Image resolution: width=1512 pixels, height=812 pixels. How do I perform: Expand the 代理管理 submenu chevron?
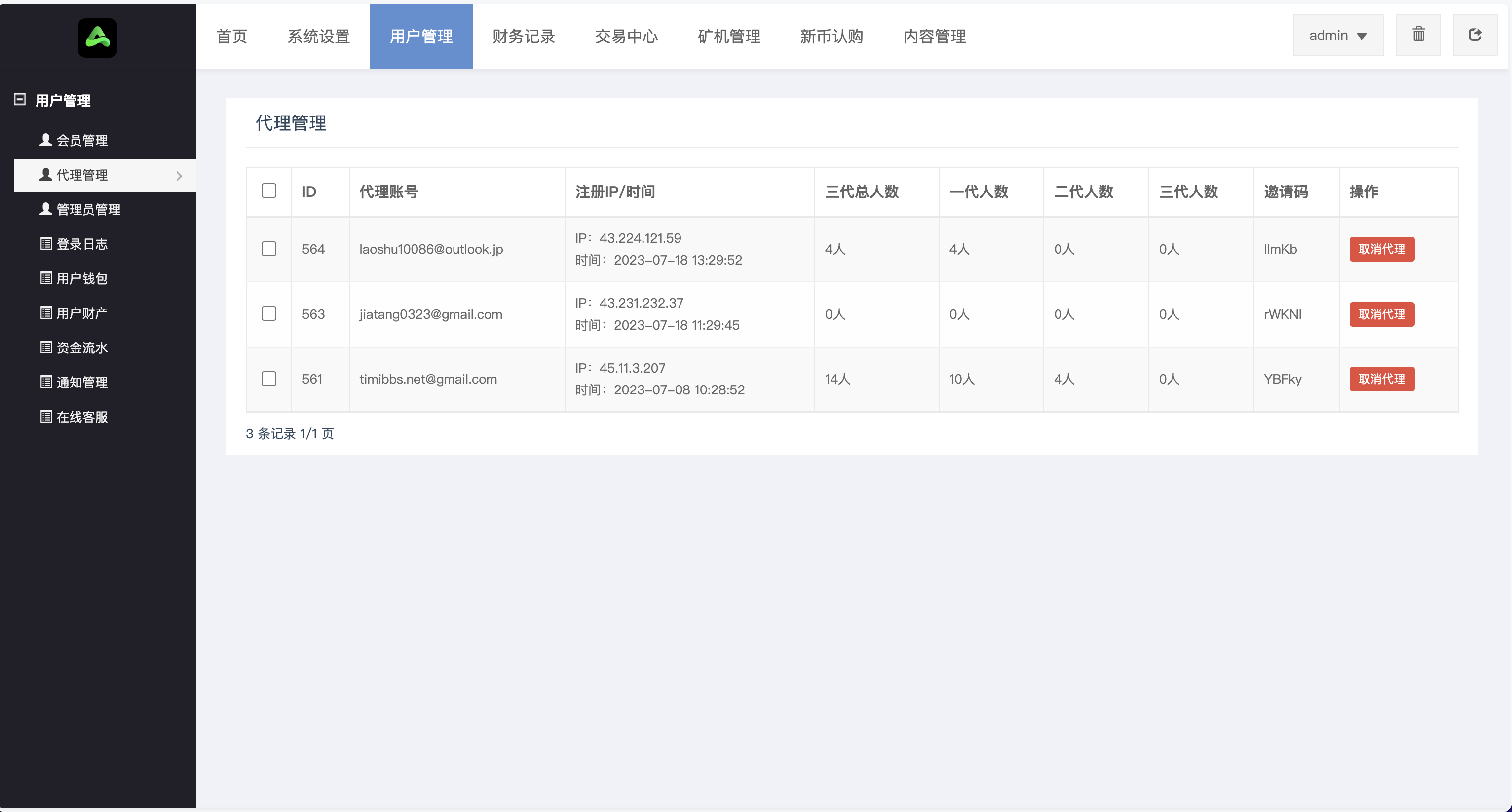(179, 176)
